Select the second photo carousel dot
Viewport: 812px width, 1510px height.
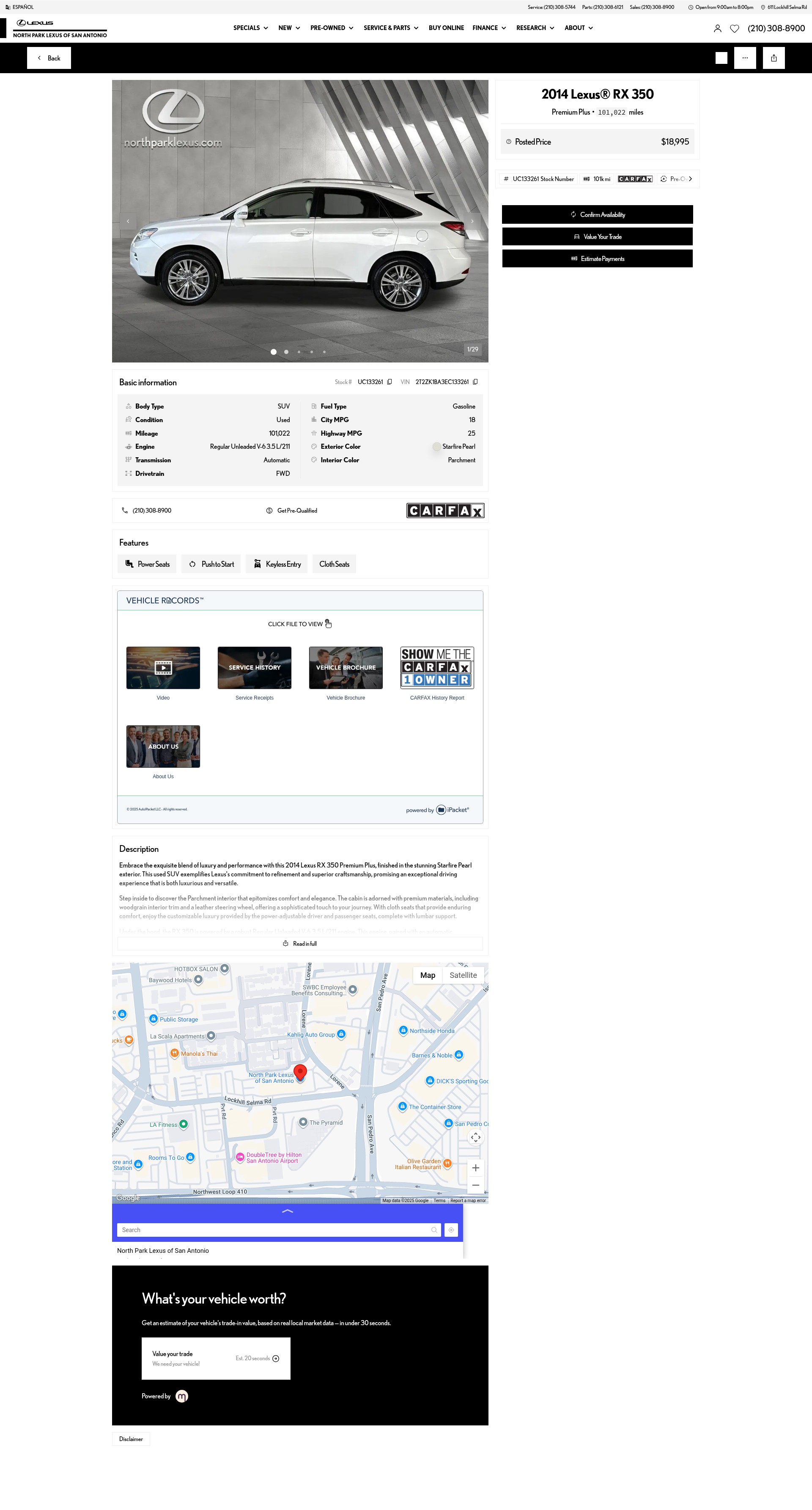pos(286,352)
